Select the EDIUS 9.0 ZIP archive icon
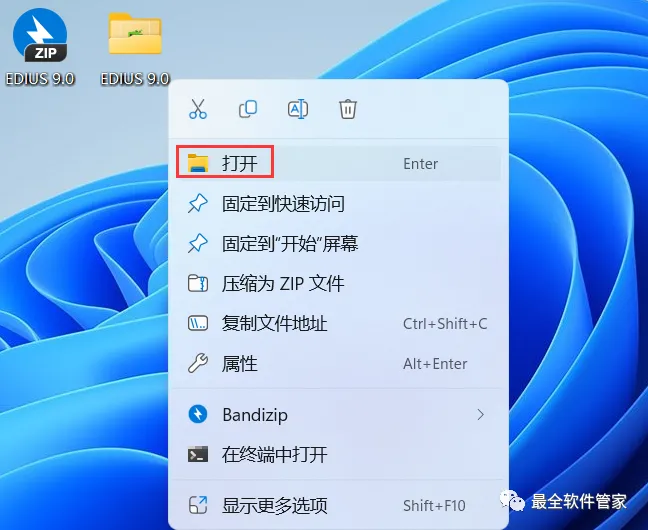 (40, 36)
